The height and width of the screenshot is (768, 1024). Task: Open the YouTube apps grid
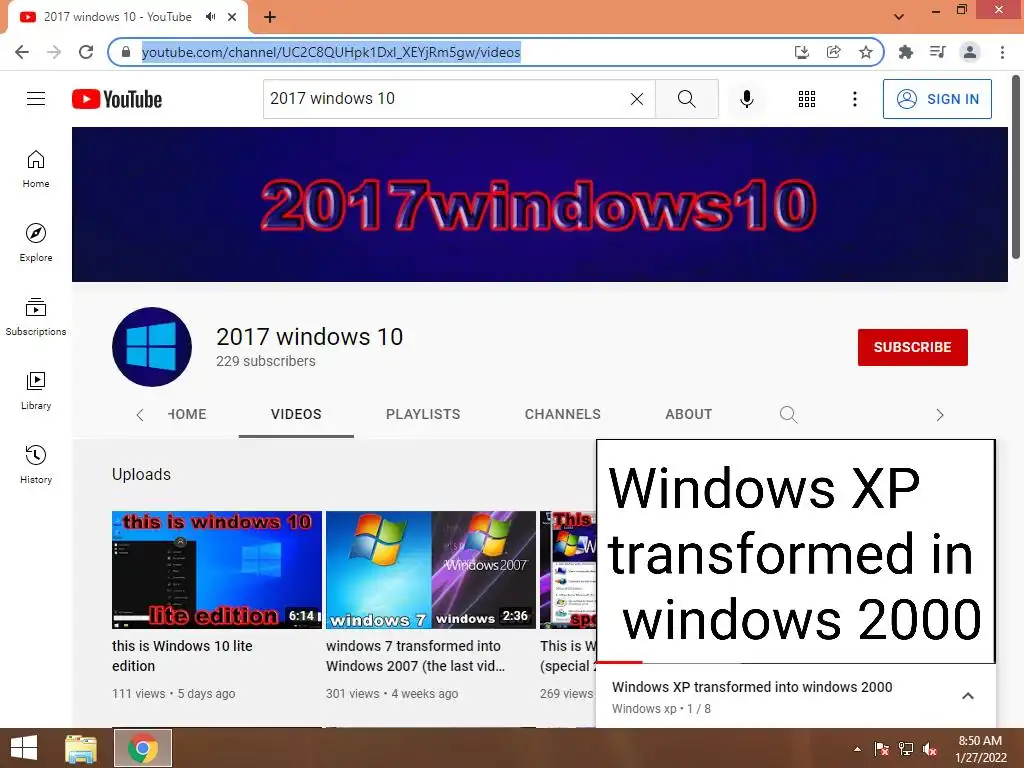pos(807,99)
